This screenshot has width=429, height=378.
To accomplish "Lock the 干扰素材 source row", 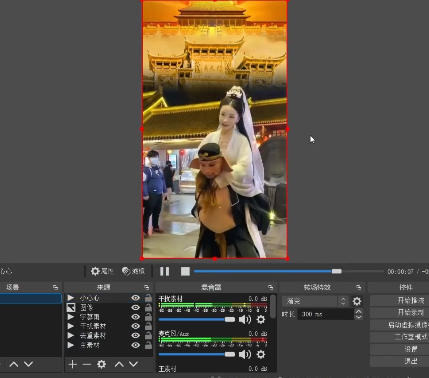I will pyautogui.click(x=148, y=326).
